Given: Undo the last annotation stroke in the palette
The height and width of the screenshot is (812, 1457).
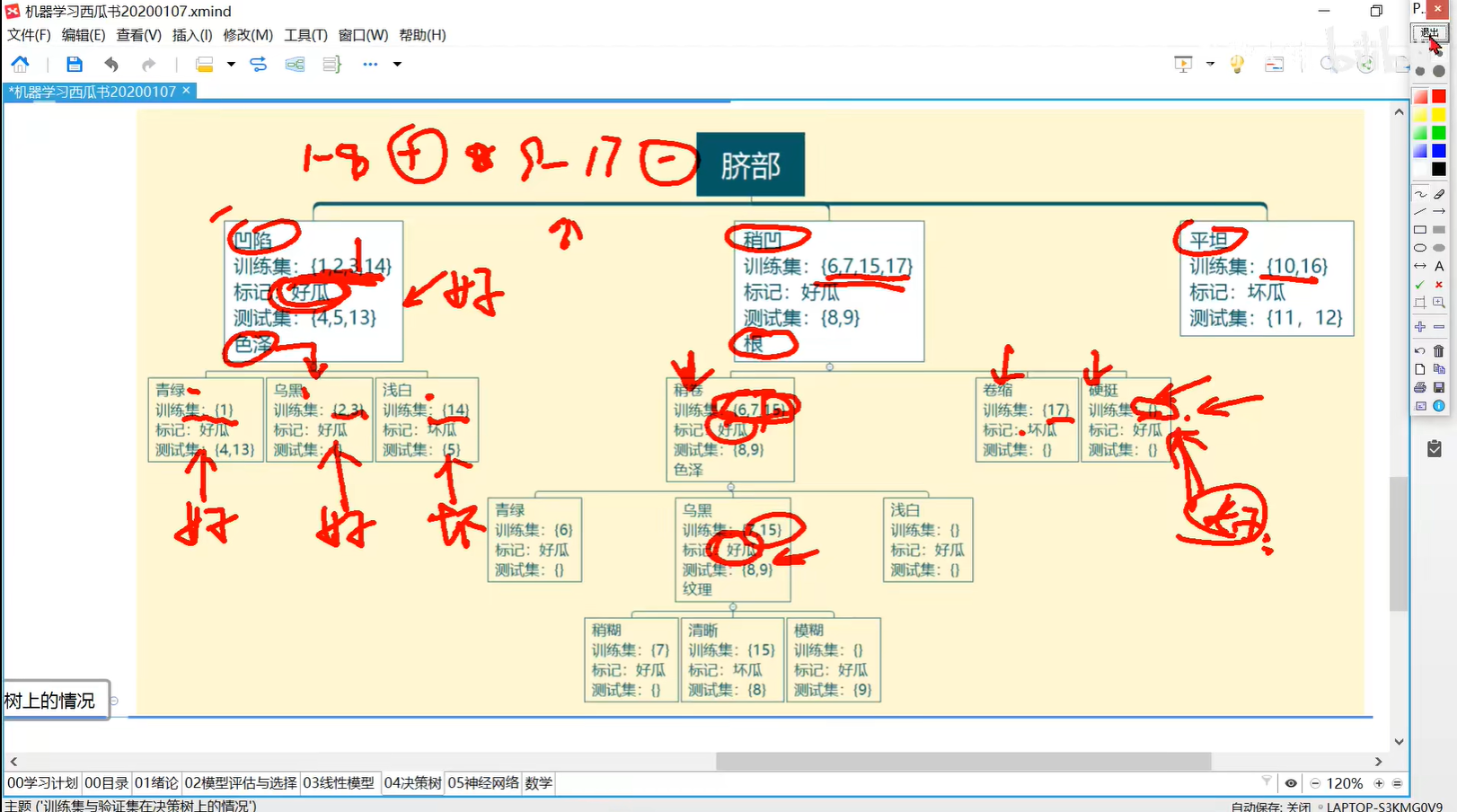Looking at the screenshot, I should coord(1420,350).
